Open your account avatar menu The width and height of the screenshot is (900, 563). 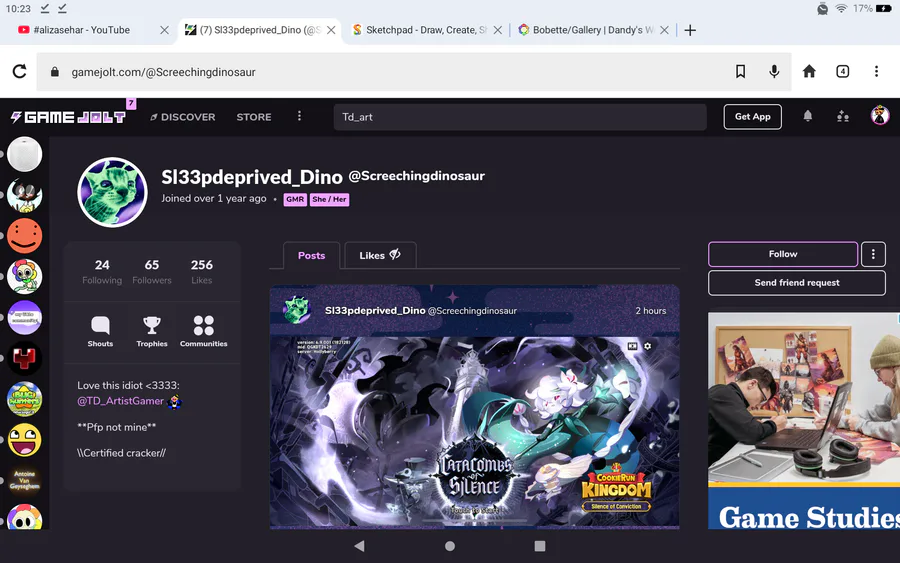pyautogui.click(x=879, y=116)
